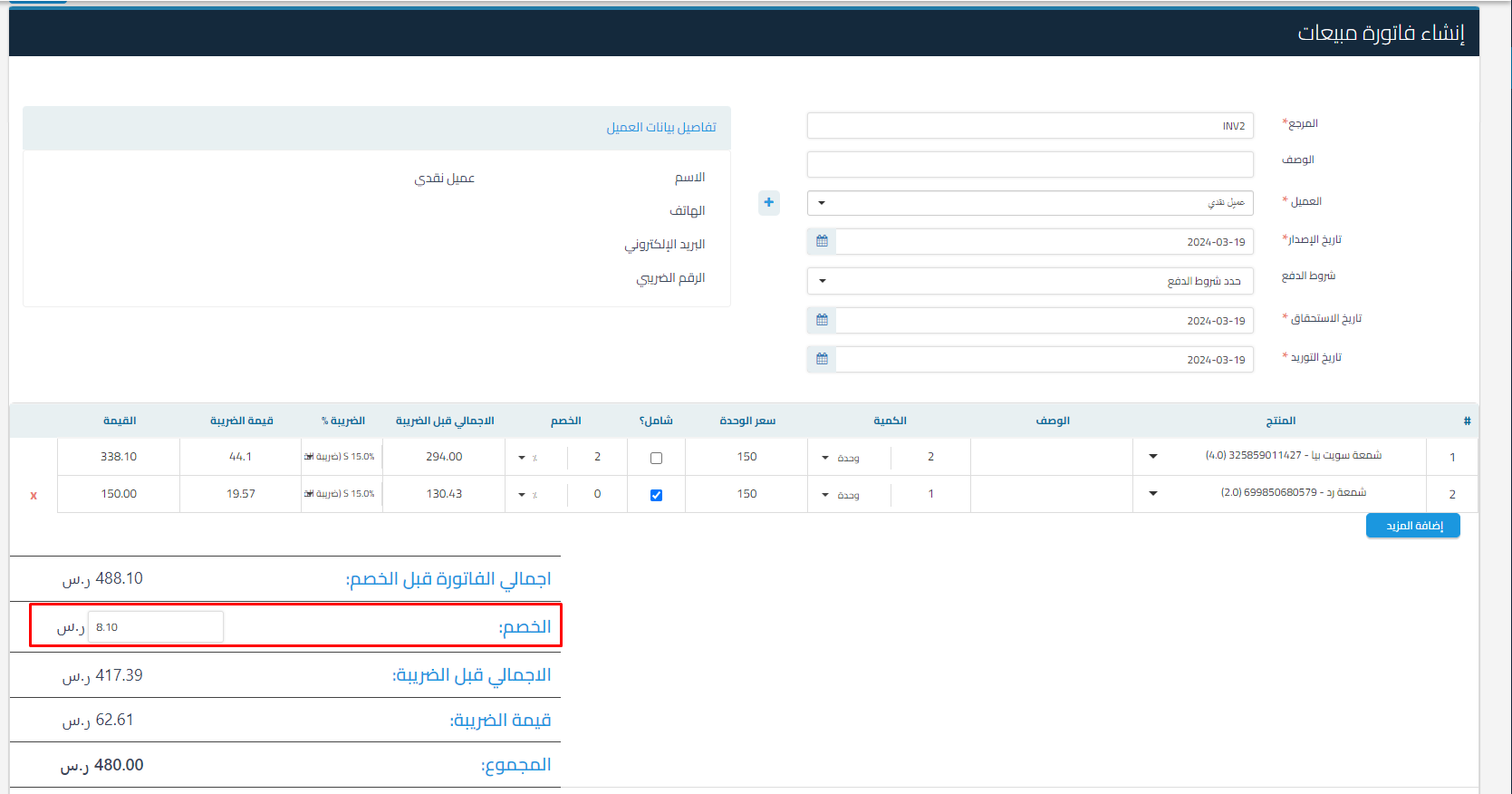
Task: Click description cell in row 1
Action: (x=1052, y=457)
